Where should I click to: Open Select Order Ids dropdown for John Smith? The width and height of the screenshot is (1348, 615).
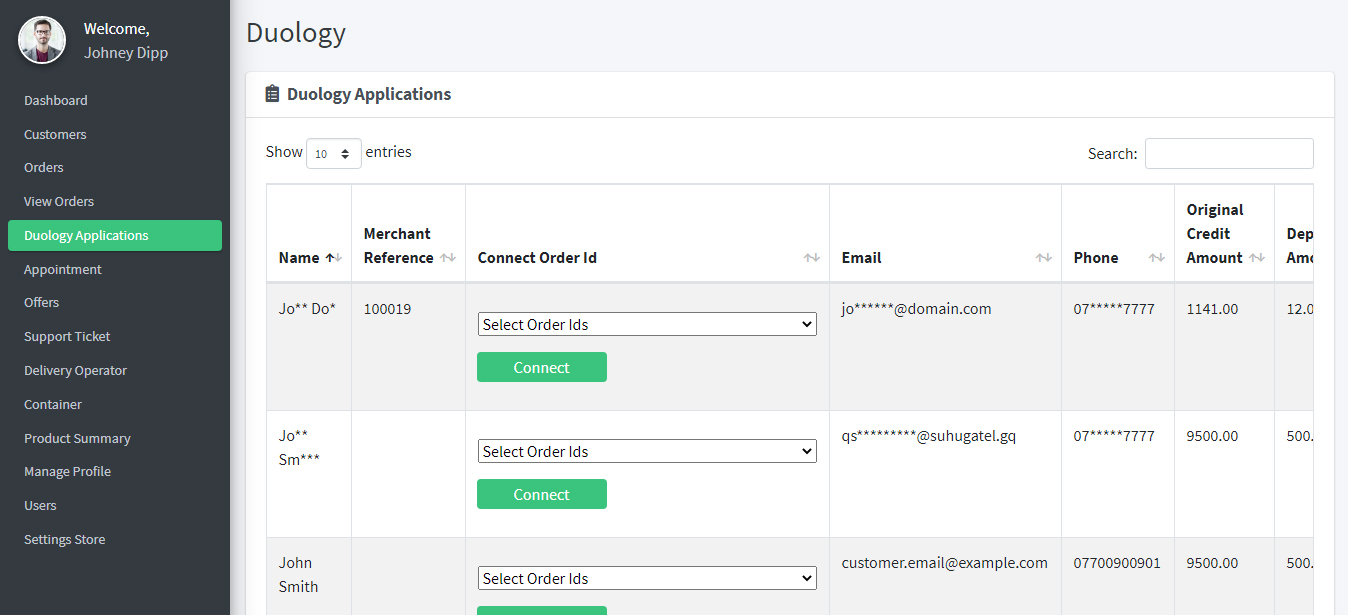pyautogui.click(x=647, y=578)
